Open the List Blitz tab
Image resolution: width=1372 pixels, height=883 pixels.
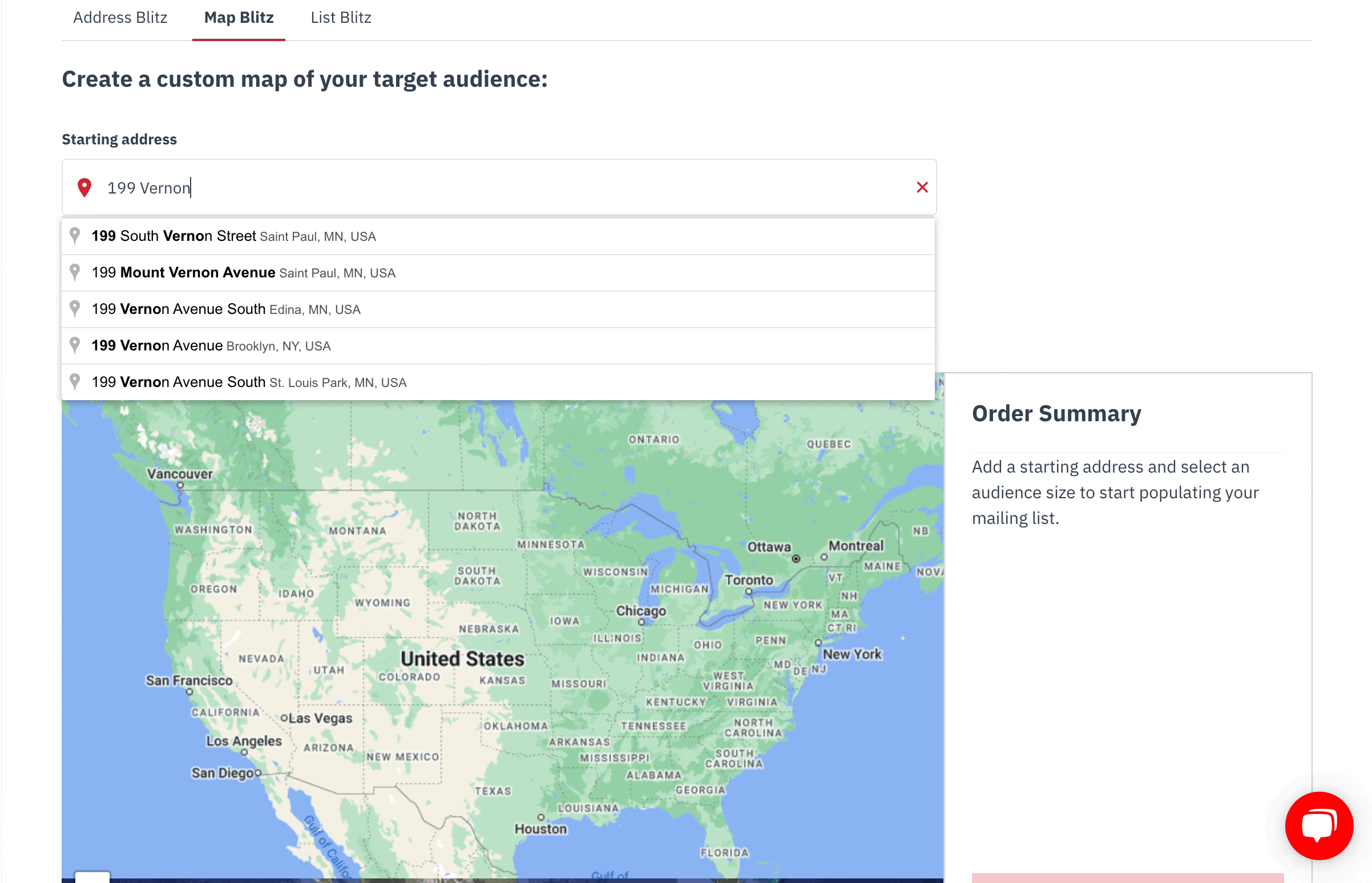tap(341, 18)
